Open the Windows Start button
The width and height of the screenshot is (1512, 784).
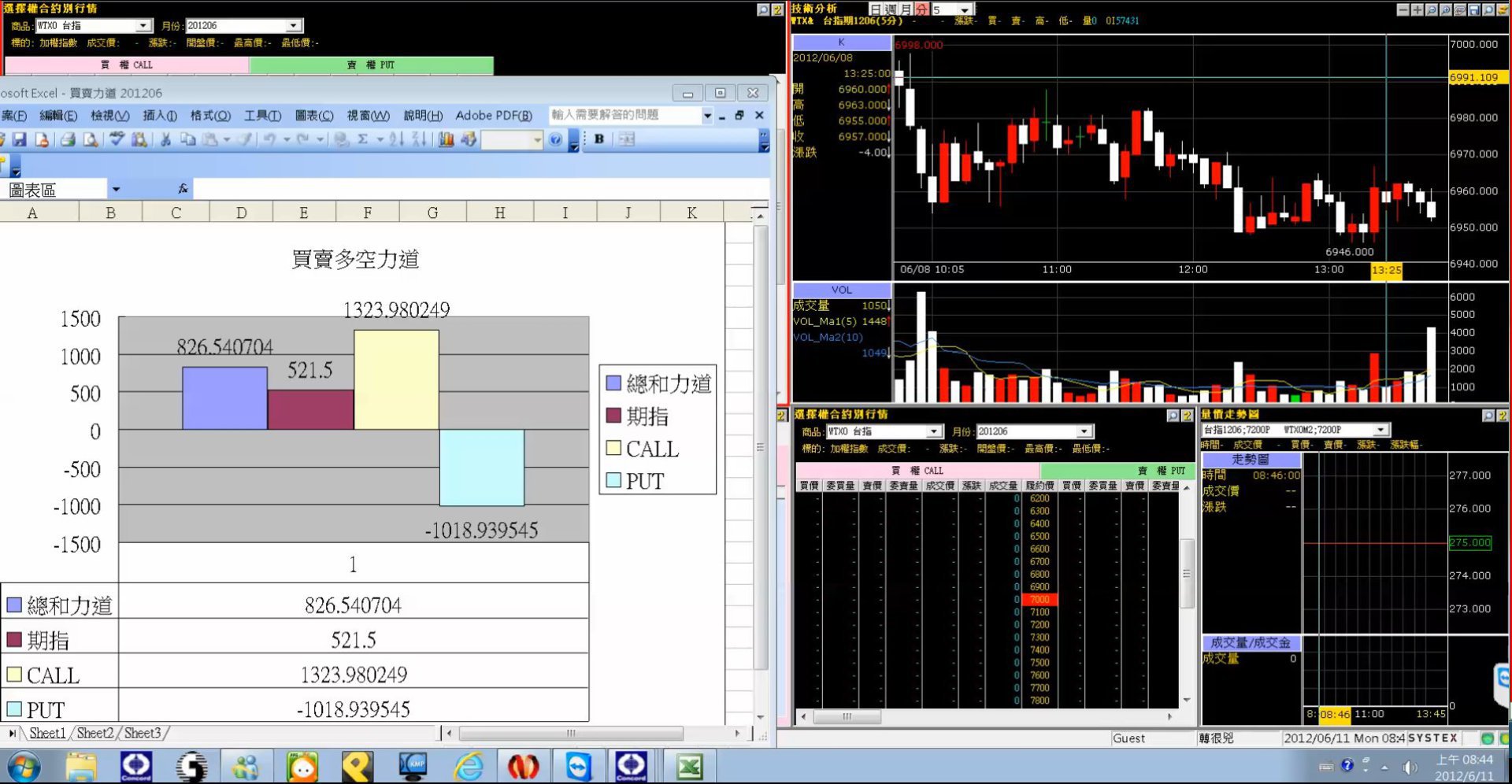[x=24, y=767]
